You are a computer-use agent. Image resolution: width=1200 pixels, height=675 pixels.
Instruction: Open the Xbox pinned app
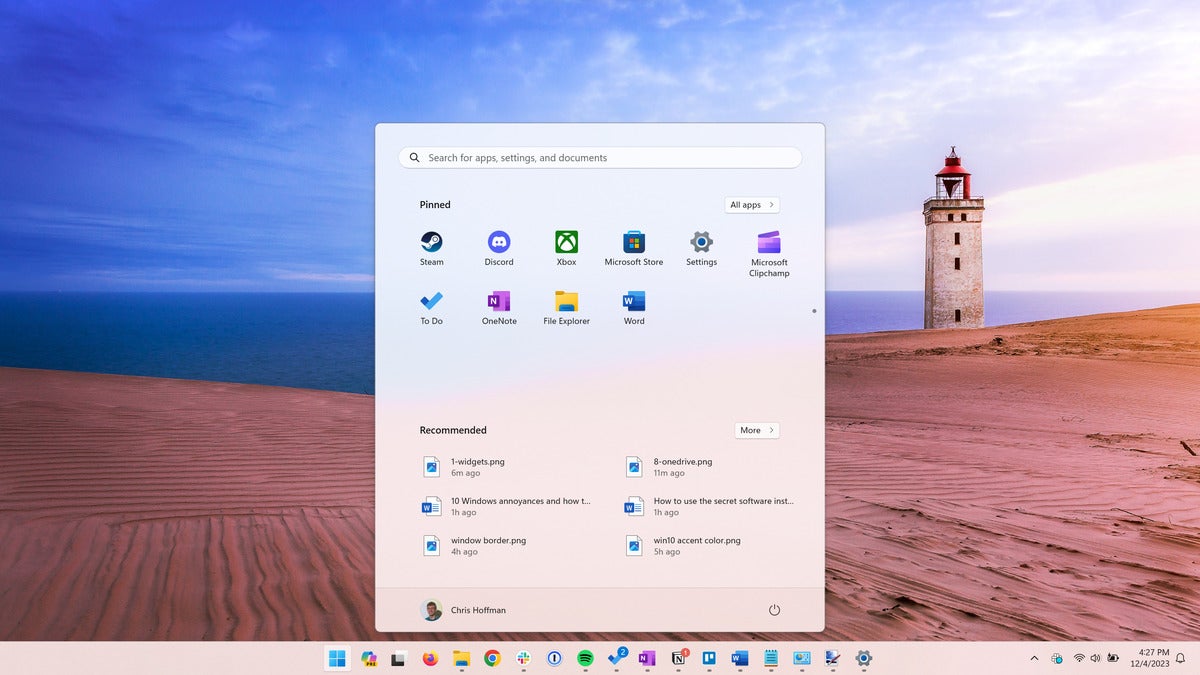tap(566, 248)
